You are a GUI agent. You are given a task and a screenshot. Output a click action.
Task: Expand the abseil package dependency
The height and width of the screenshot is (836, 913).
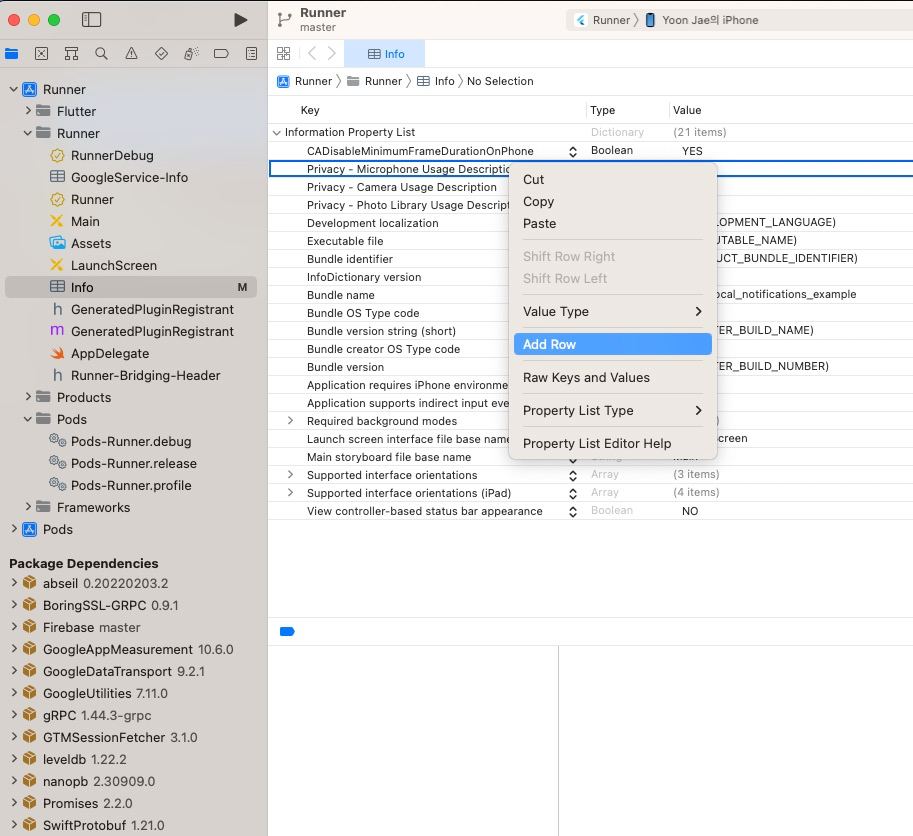tap(14, 582)
